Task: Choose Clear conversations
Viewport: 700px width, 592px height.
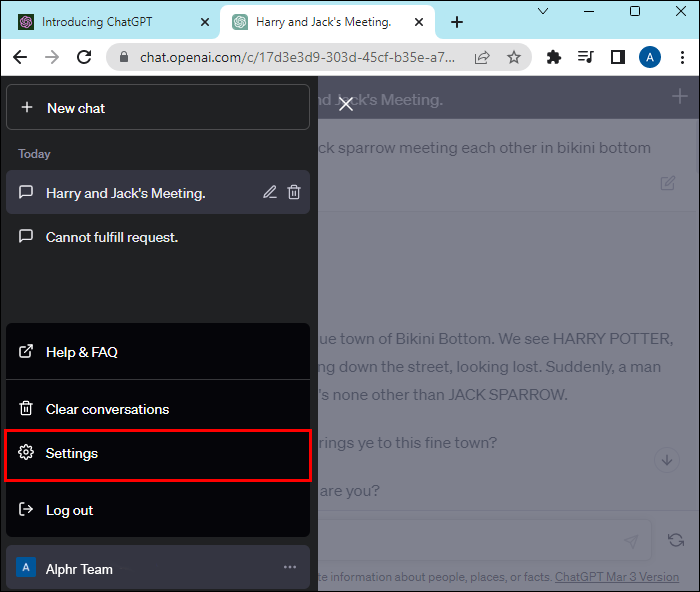Action: click(158, 409)
